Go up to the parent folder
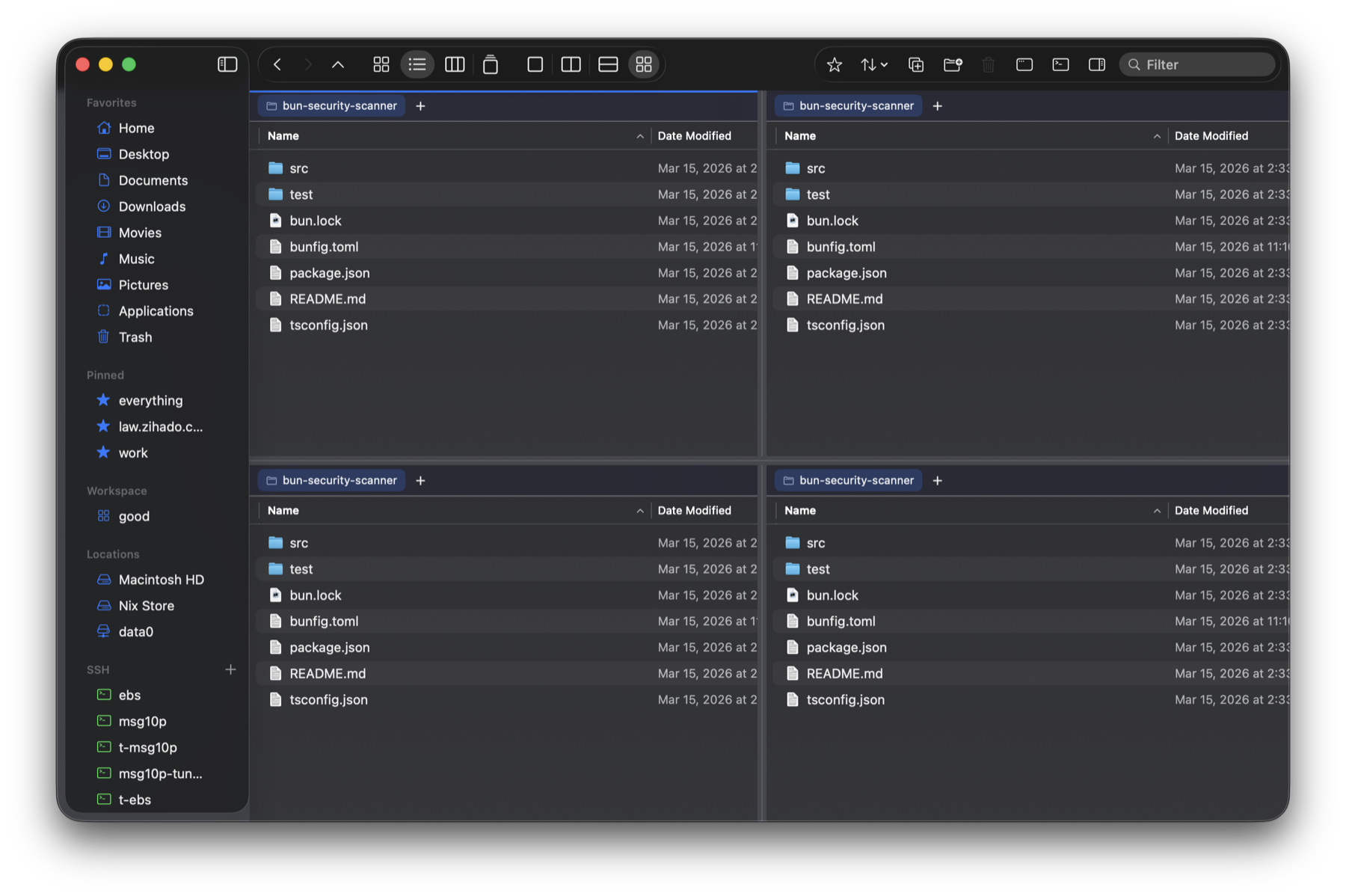The image size is (1346, 896). click(x=338, y=64)
